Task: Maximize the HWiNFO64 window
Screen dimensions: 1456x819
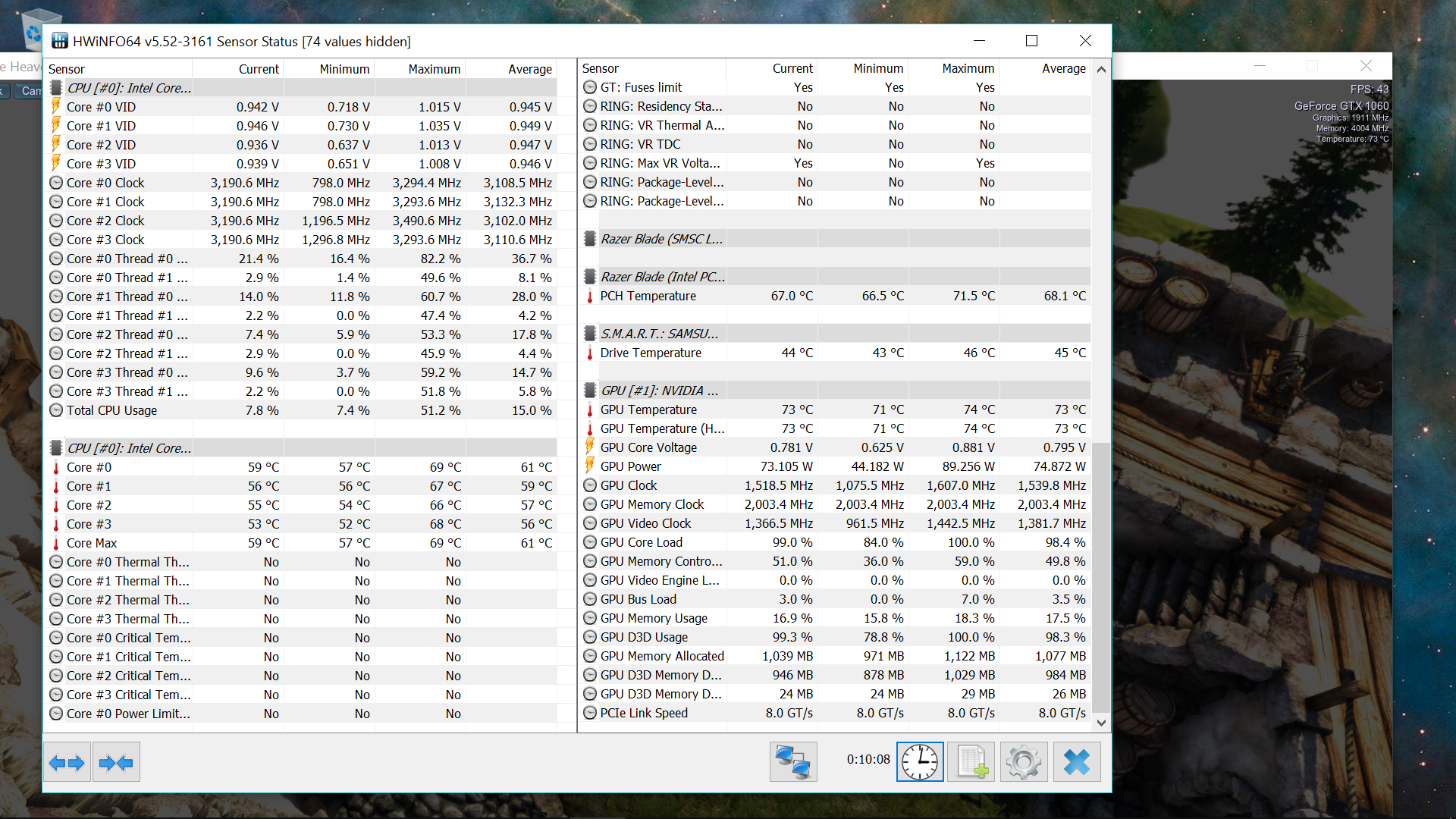Action: tap(1031, 41)
